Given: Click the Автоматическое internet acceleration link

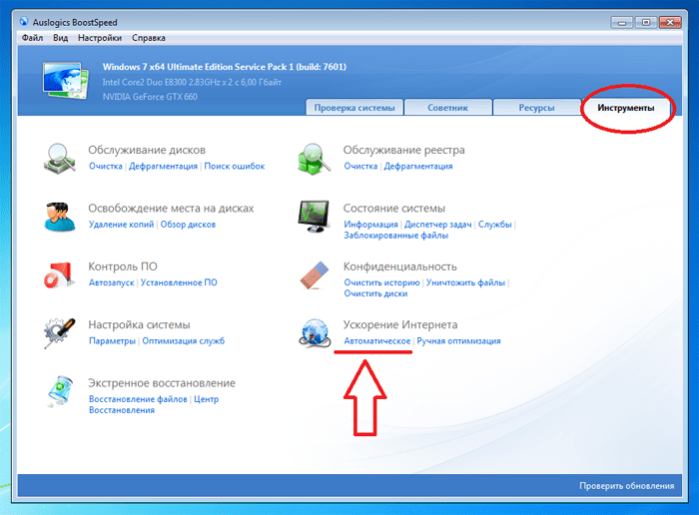Looking at the screenshot, I should click(377, 341).
